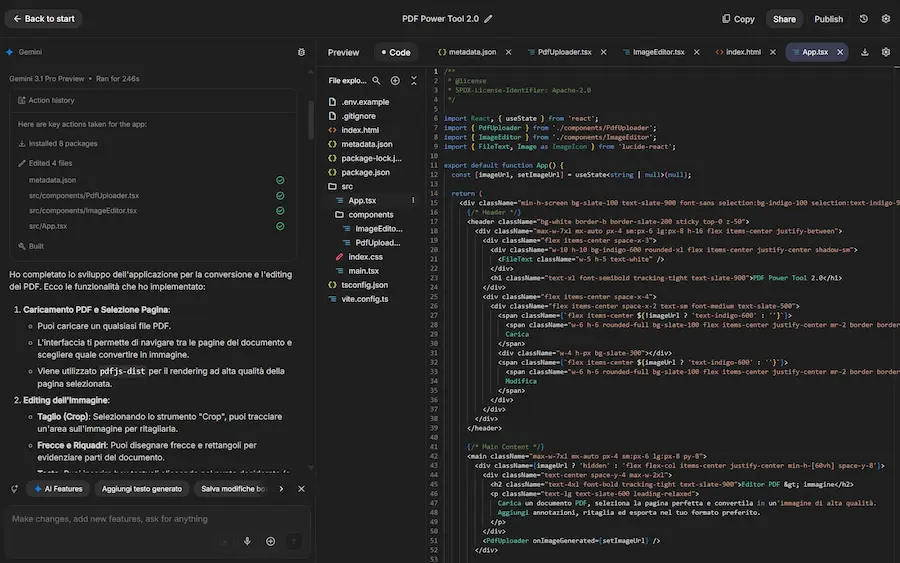Switch to the Preview view
Screen dimensions: 900x563
click(343, 52)
